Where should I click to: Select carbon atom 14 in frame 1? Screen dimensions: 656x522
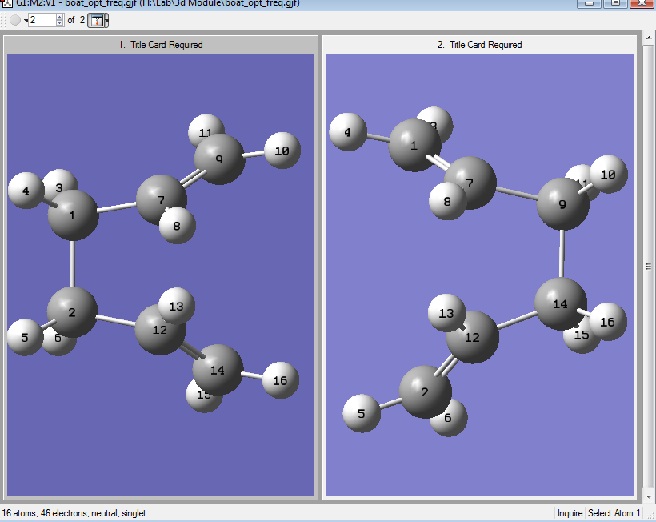217,370
